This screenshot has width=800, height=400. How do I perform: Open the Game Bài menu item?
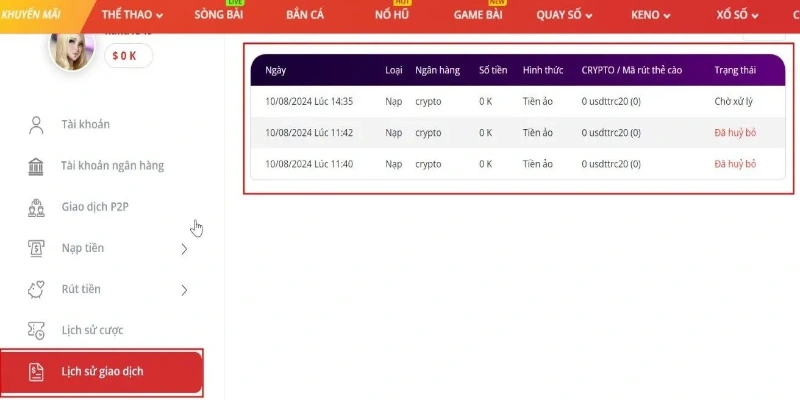tap(478, 15)
